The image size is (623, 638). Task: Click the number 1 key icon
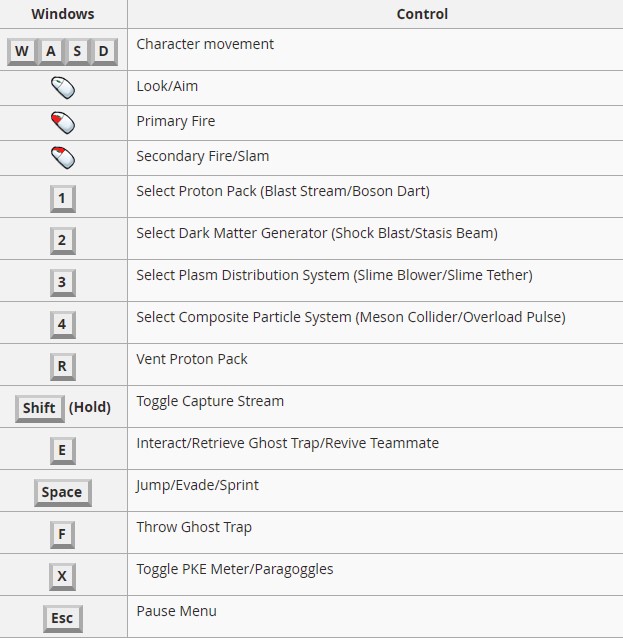click(63, 199)
